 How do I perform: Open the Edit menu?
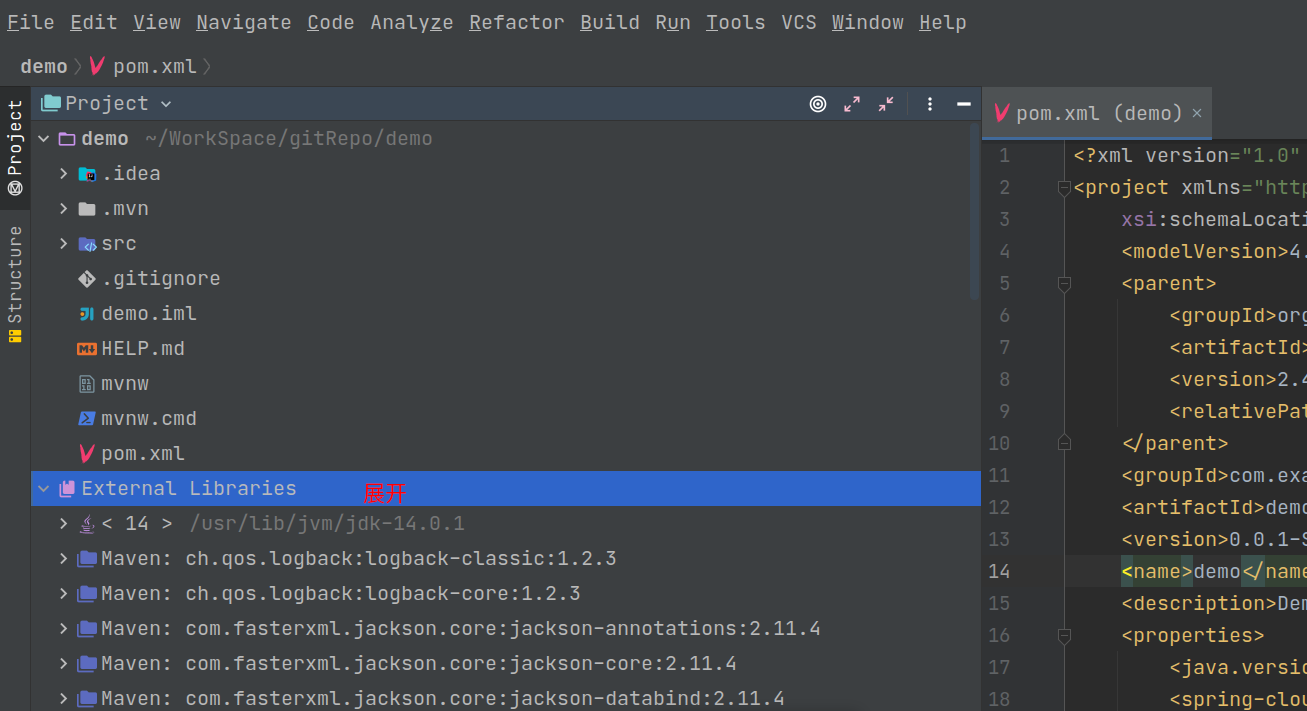click(x=94, y=22)
